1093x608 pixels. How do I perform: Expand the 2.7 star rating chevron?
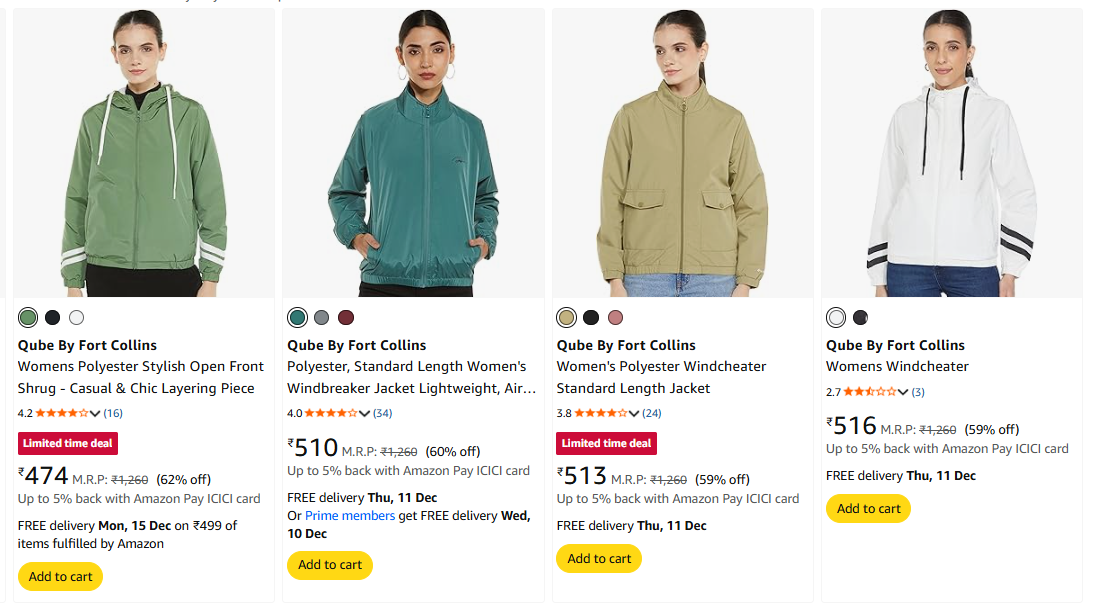[x=903, y=392]
